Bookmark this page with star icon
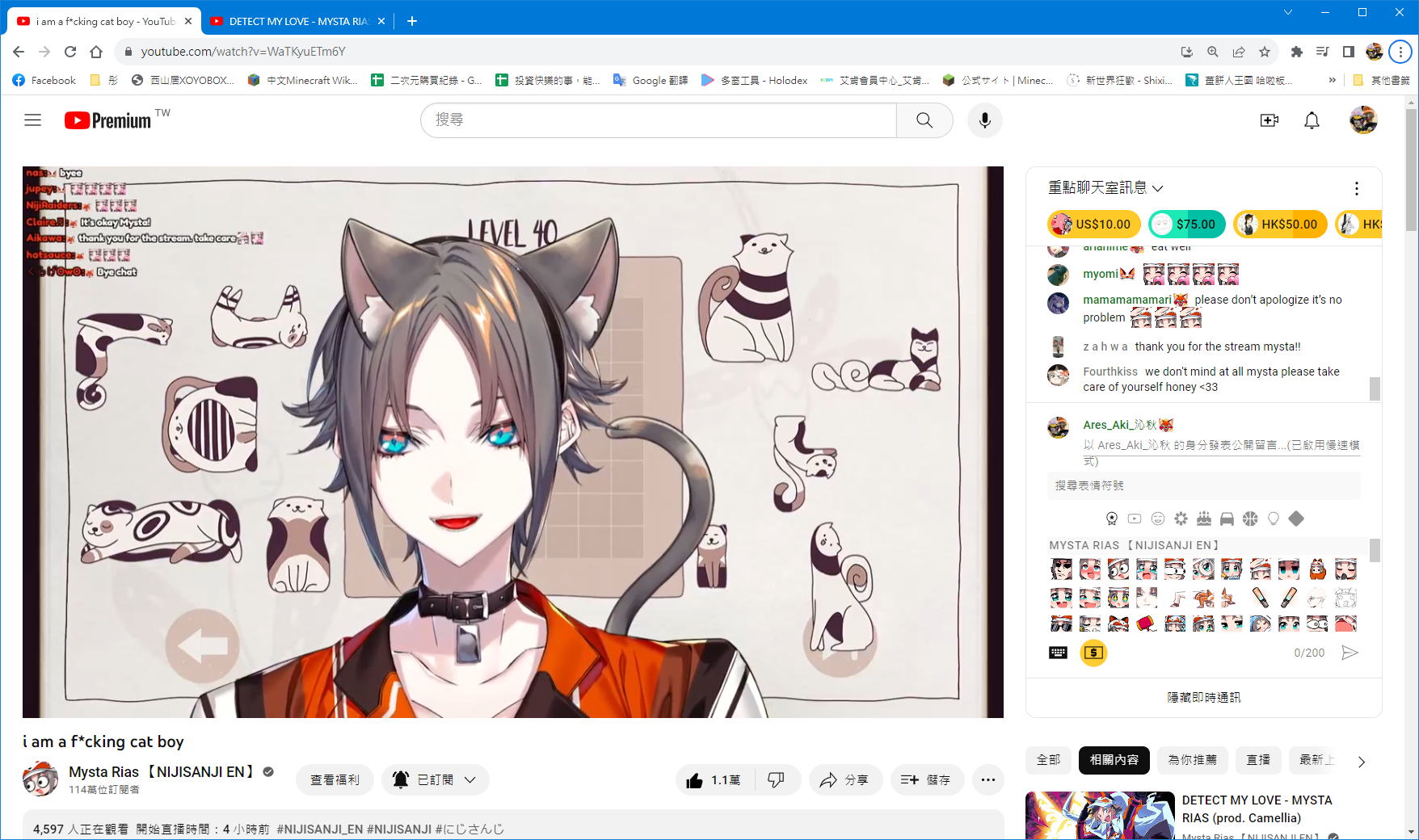The image size is (1419, 840). [x=1265, y=52]
